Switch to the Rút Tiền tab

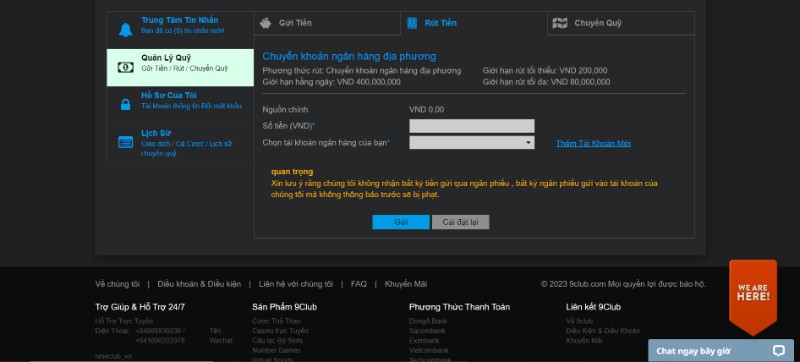coord(474,23)
